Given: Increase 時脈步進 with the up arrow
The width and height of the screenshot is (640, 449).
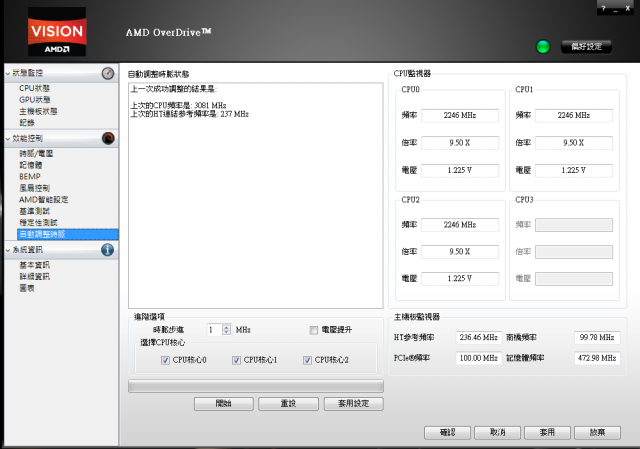Looking at the screenshot, I should [x=227, y=327].
